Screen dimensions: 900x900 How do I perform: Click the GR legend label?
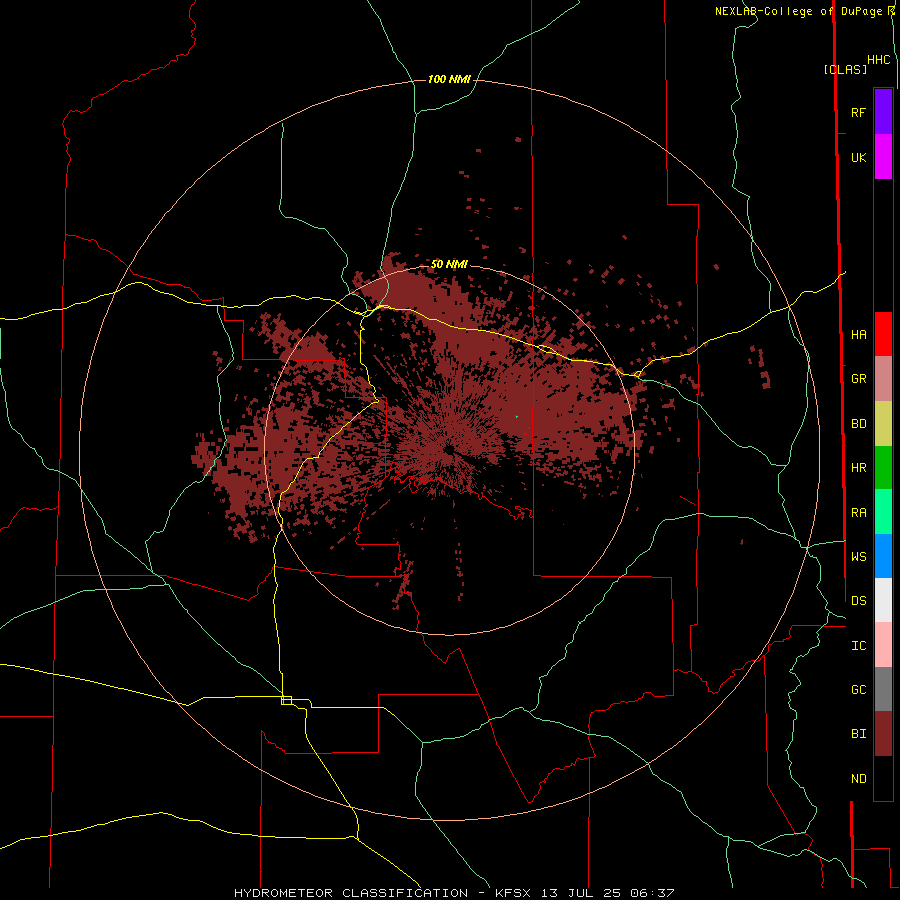click(858, 379)
